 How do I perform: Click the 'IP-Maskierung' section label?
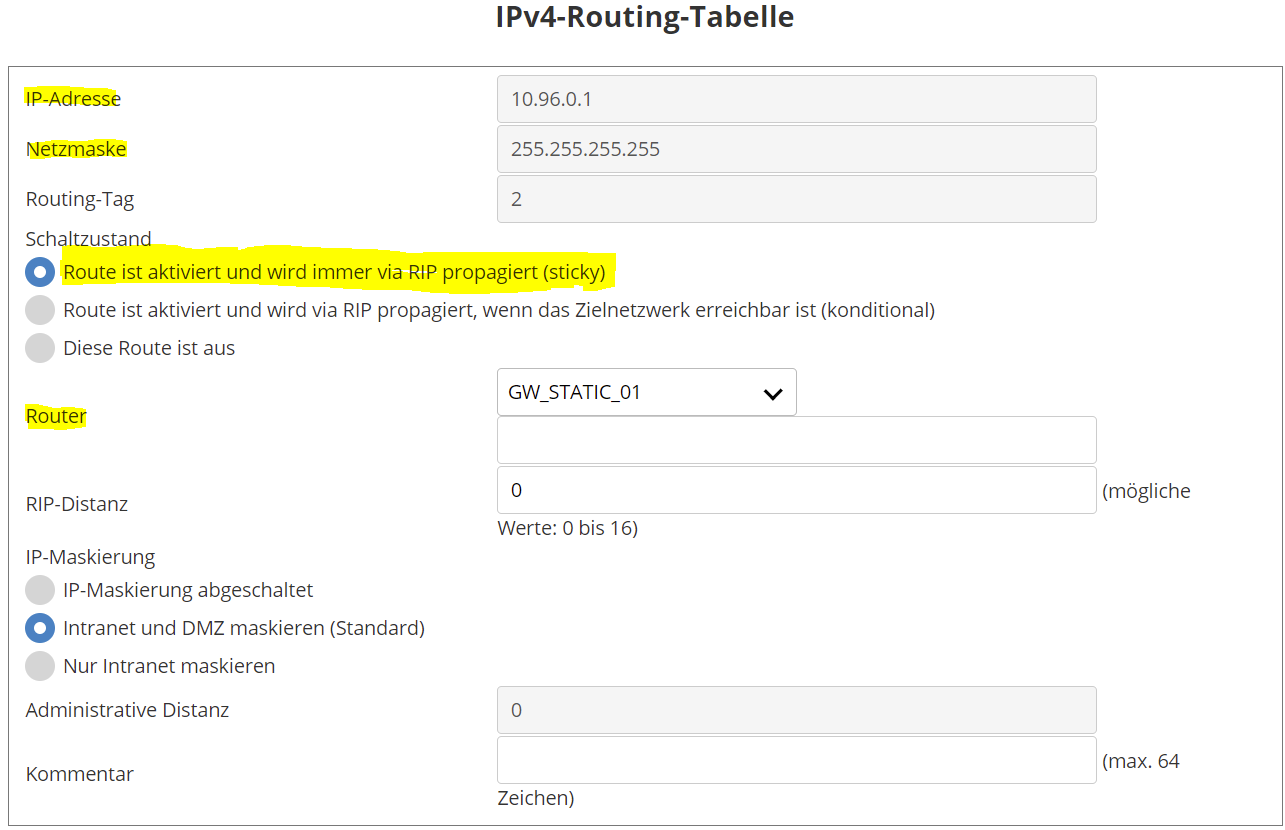coord(90,557)
